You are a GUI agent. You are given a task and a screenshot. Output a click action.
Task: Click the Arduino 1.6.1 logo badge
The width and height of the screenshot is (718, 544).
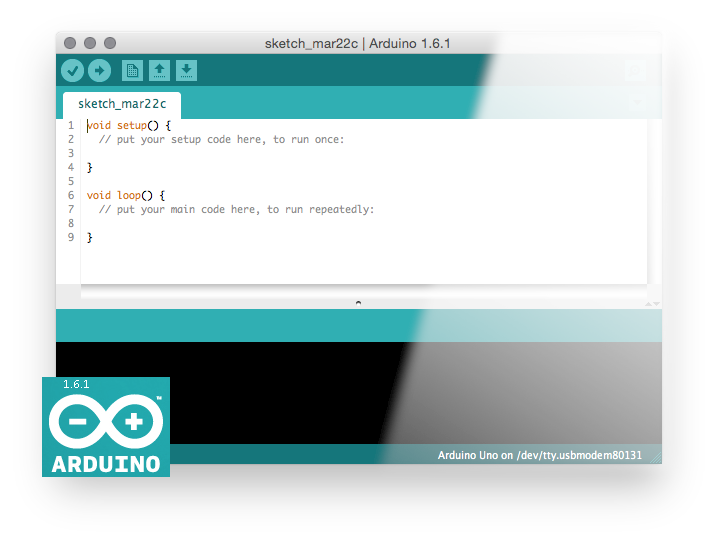coord(106,427)
